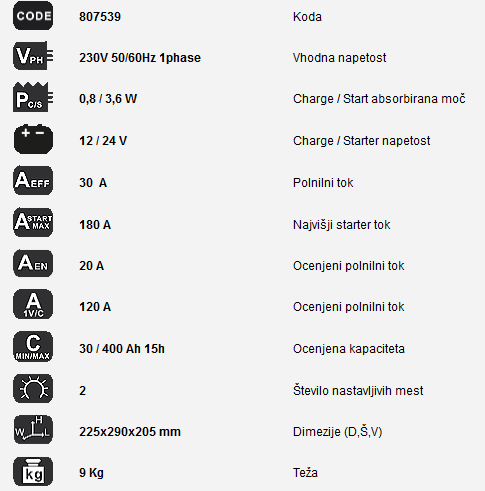The height and width of the screenshot is (491, 485).
Task: Click the A START MAX icon
Action: coord(33,222)
